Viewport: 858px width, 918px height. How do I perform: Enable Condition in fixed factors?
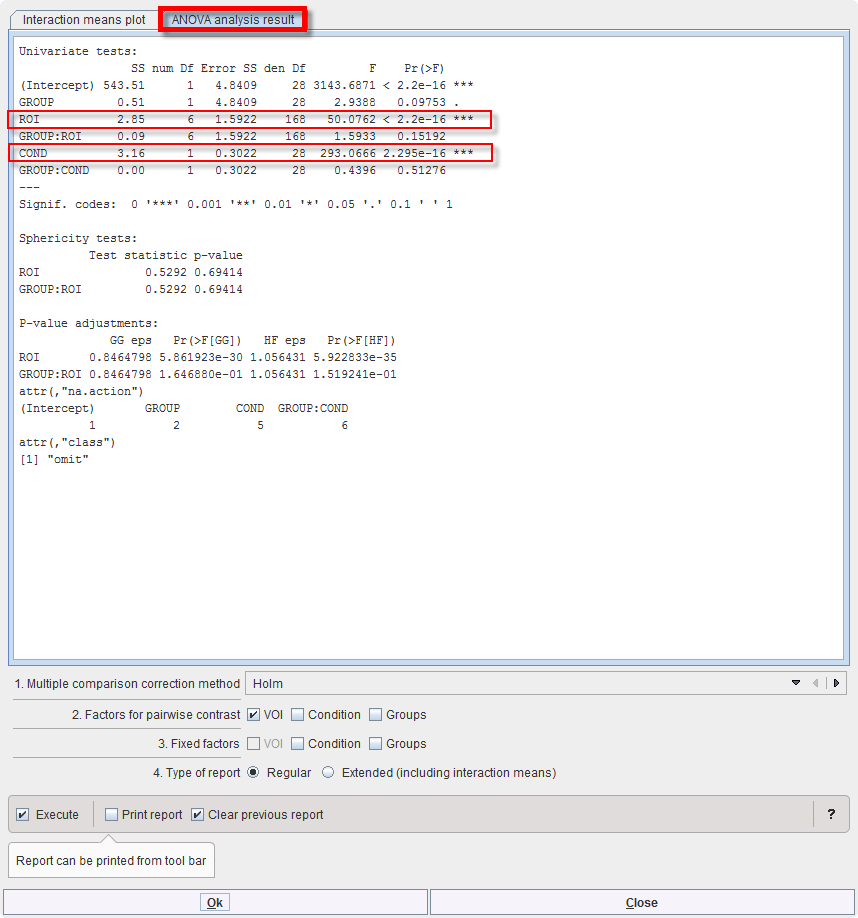[298, 744]
